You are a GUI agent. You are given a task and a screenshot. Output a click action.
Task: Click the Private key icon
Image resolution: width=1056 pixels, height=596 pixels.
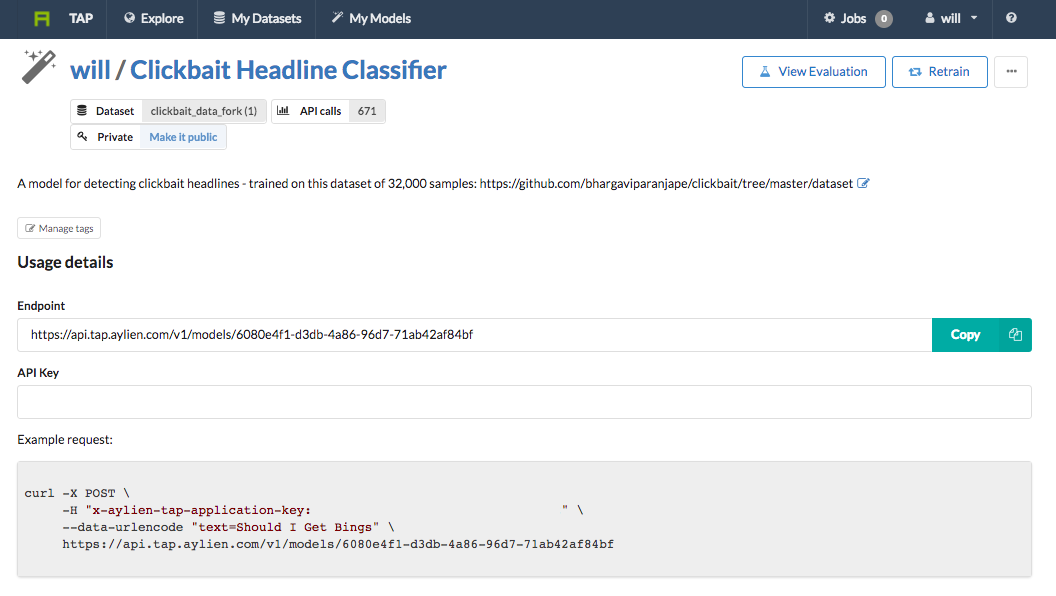pos(82,137)
